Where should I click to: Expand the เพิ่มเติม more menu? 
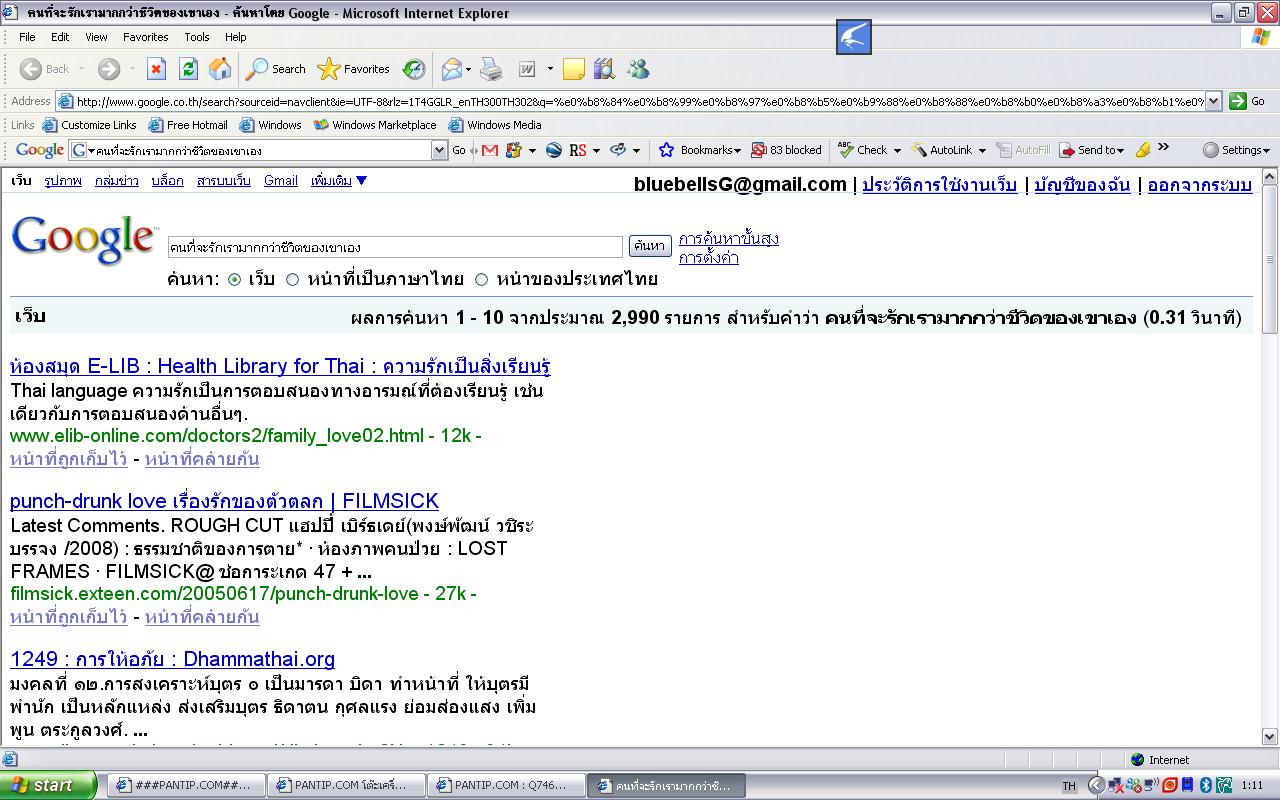339,181
